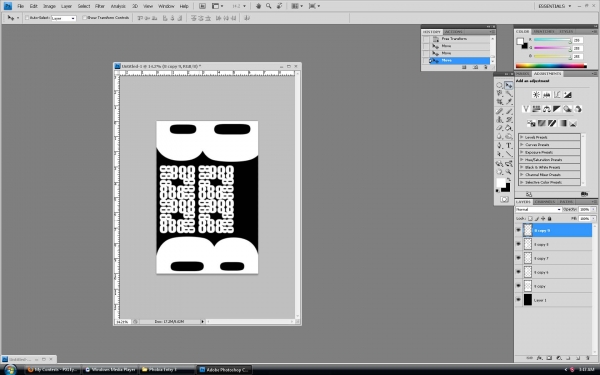
Task: Select the Zoom tool in the toolbox
Action: point(509,172)
